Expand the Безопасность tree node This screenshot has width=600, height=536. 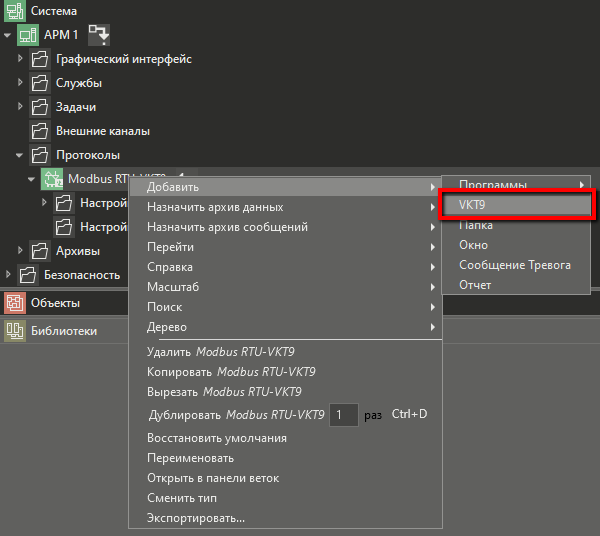[x=8, y=275]
